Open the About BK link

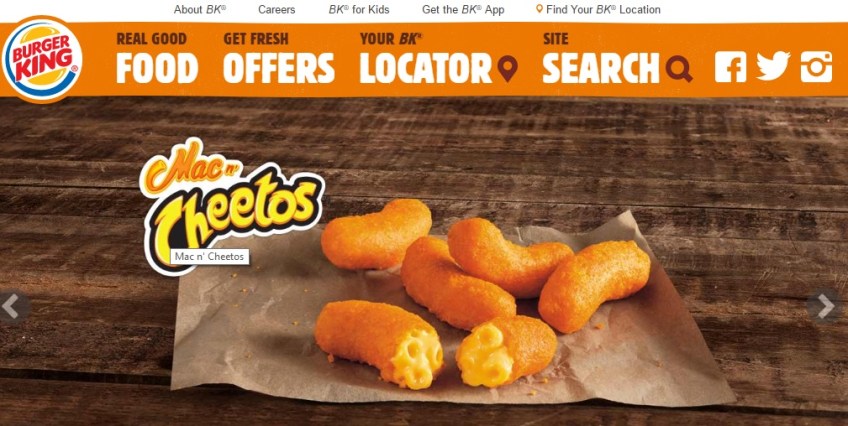tap(200, 9)
